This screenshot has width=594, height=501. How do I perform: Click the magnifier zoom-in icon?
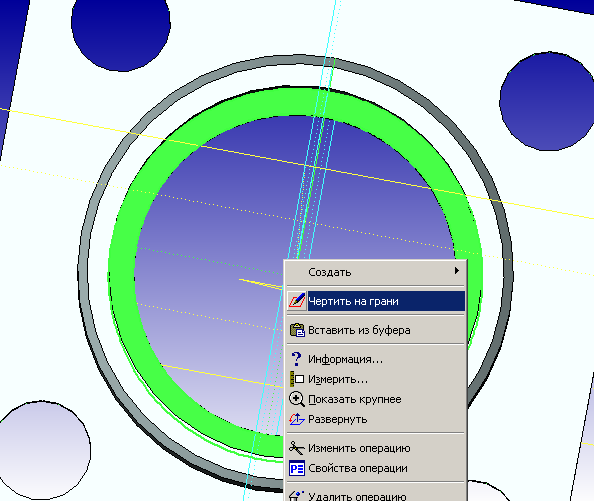297,399
